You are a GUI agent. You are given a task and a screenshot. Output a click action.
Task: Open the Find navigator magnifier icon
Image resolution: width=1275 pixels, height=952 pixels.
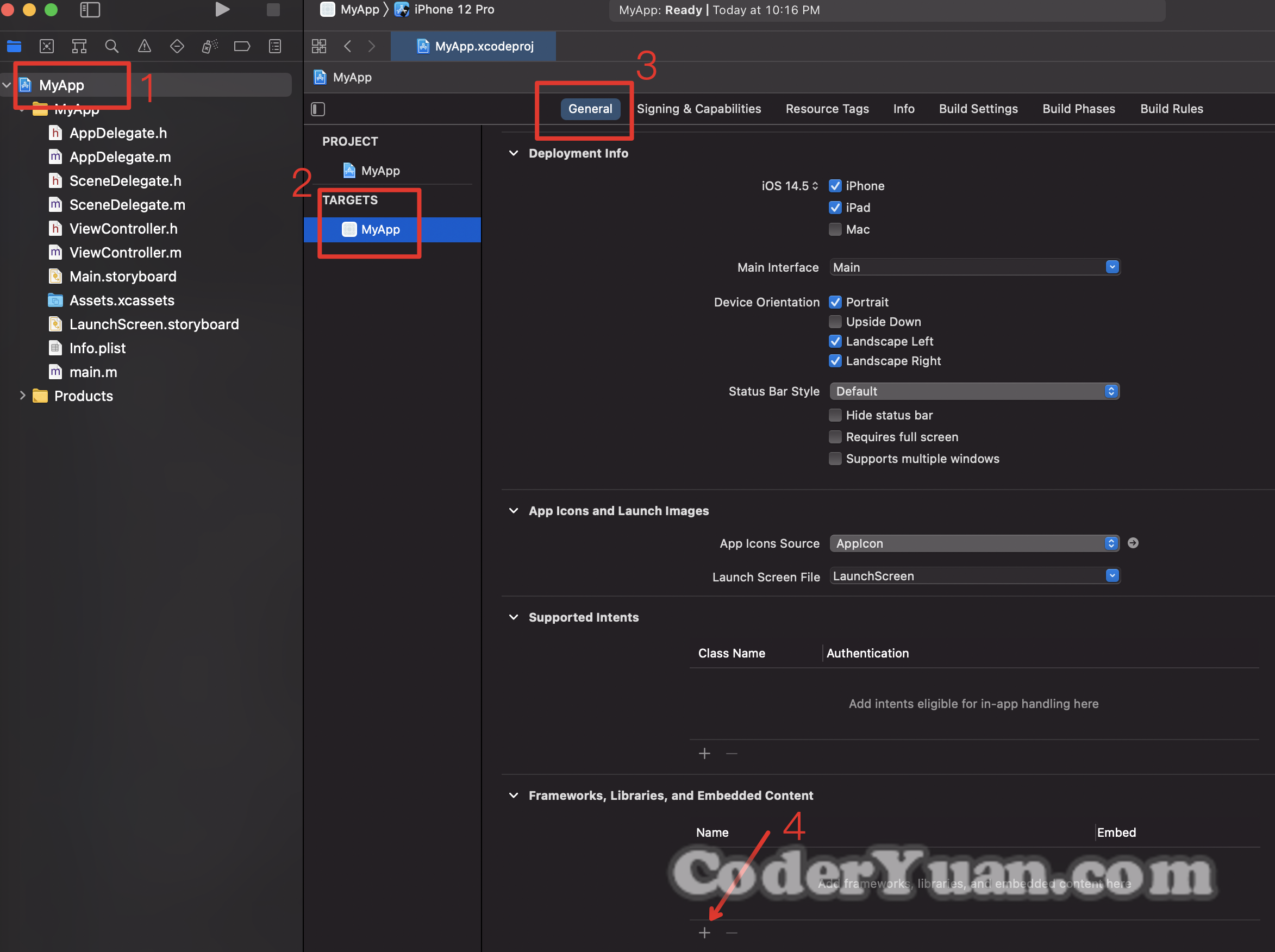point(112,46)
